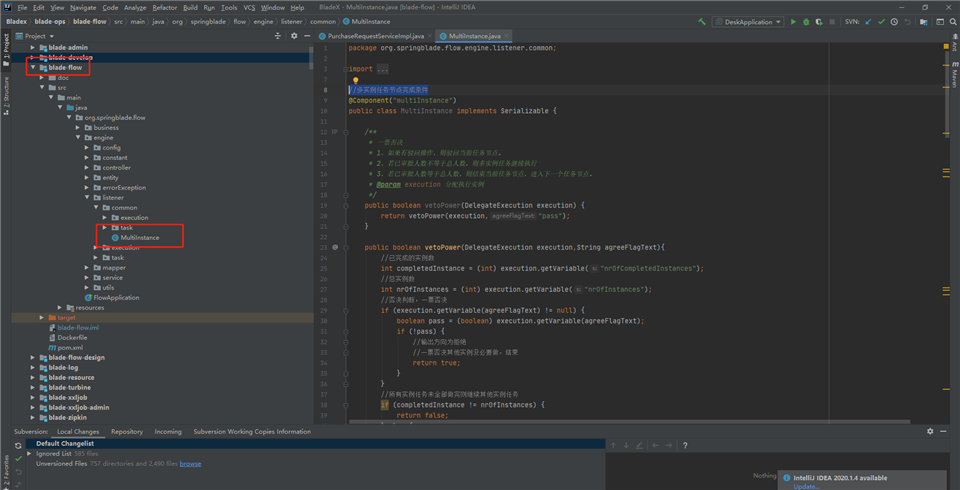This screenshot has width=960, height=490.
Task: Open Subversion Working Copies Information tab
Action: pyautogui.click(x=252, y=431)
